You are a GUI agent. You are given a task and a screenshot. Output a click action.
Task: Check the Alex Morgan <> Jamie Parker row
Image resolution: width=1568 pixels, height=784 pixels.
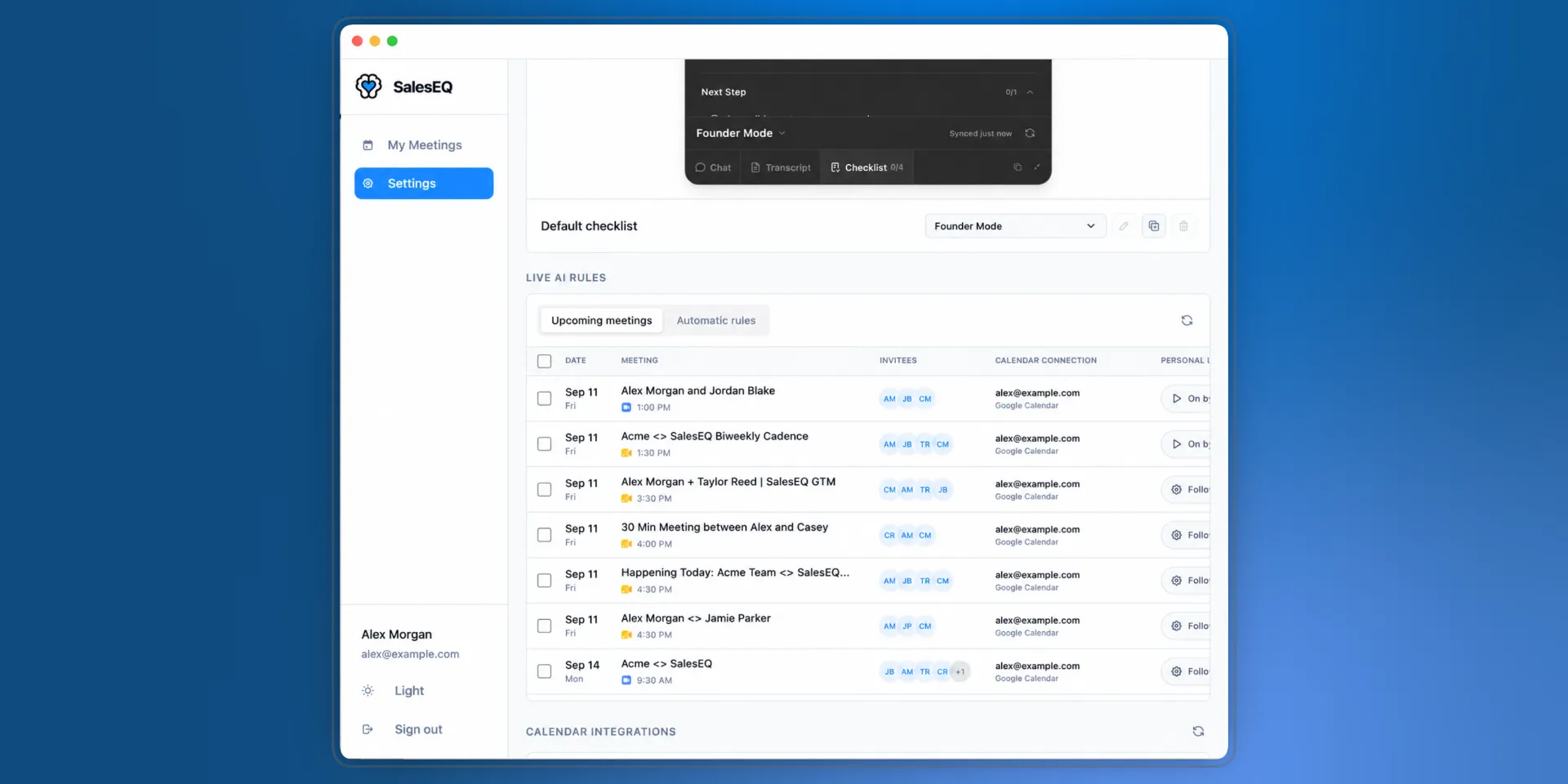tap(544, 626)
